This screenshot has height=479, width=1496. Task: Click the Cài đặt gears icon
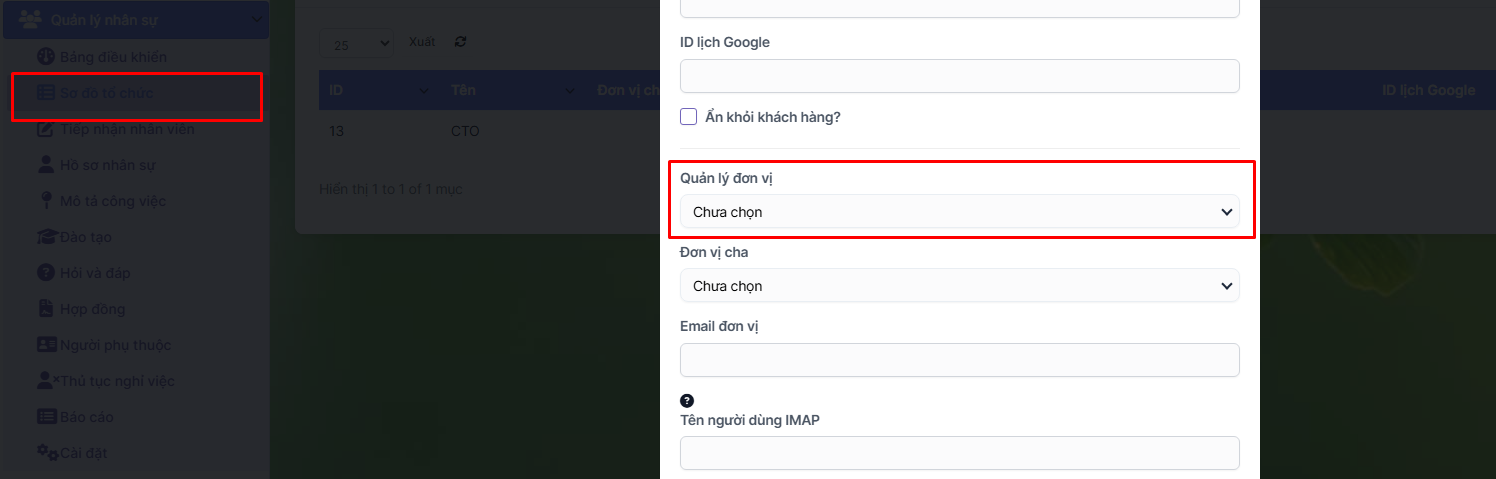[x=47, y=453]
